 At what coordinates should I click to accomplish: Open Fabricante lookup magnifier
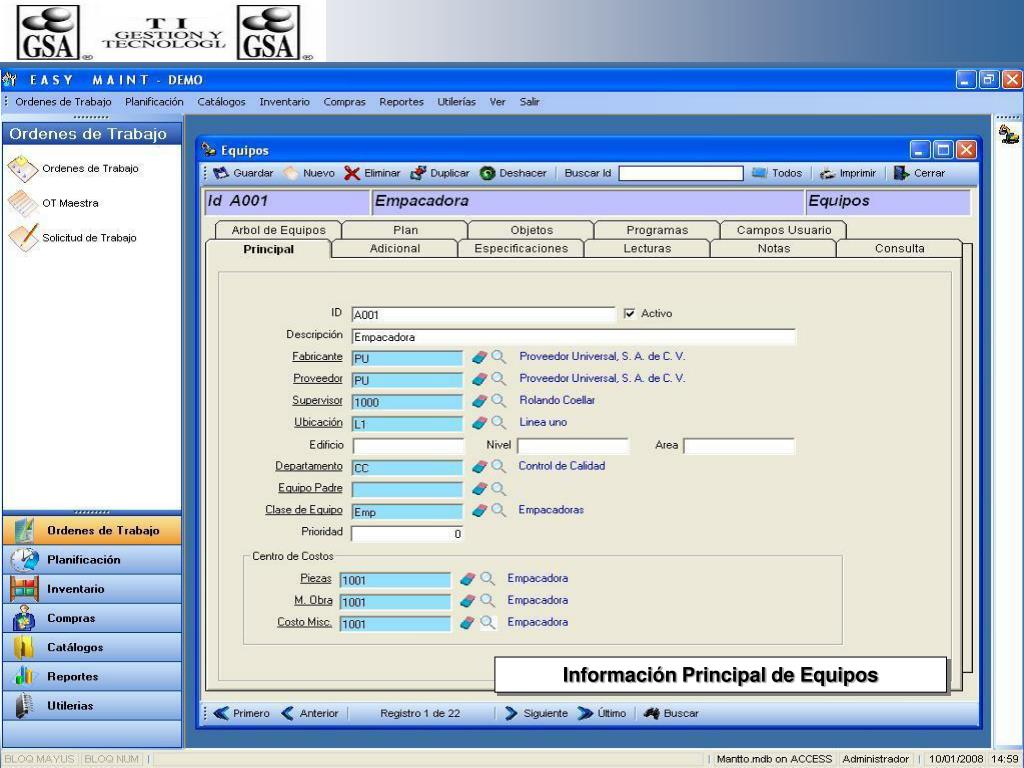click(498, 357)
